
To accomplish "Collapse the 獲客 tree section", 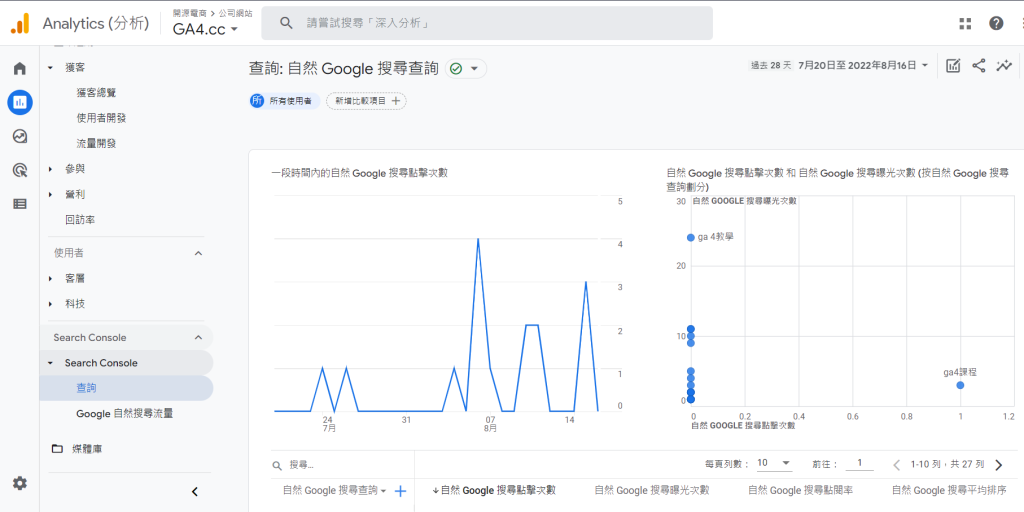I will click(x=51, y=68).
